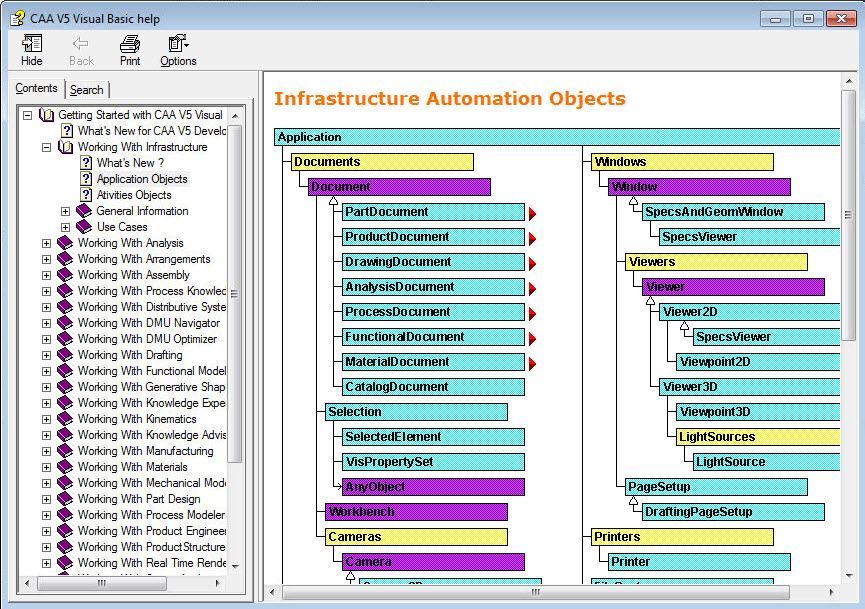Click the red arrow next to ProductDocument
The image size is (865, 609).
point(532,239)
